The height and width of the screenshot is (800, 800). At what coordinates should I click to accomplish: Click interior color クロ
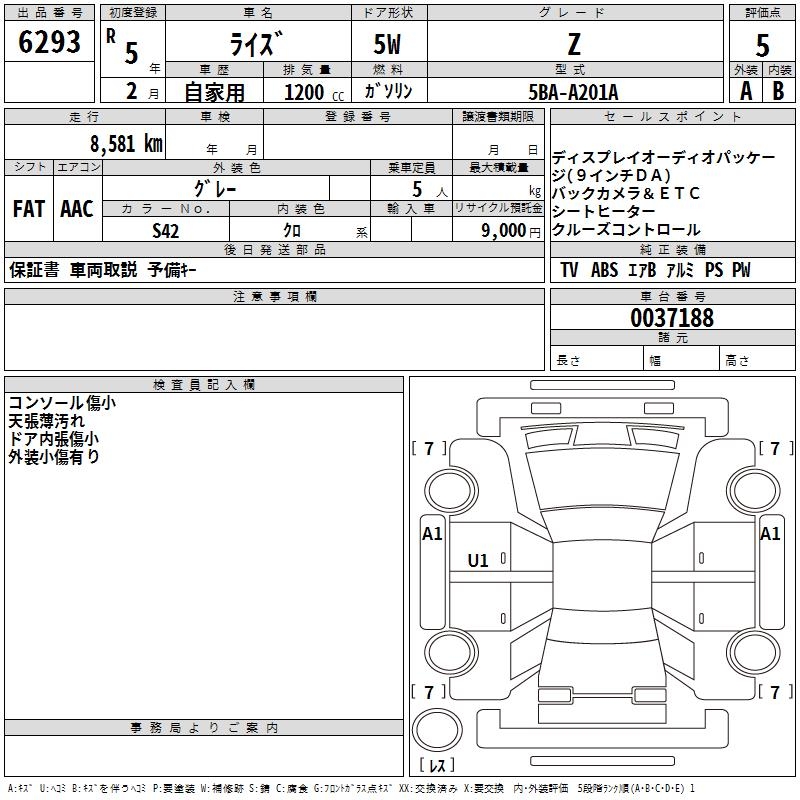point(292,231)
